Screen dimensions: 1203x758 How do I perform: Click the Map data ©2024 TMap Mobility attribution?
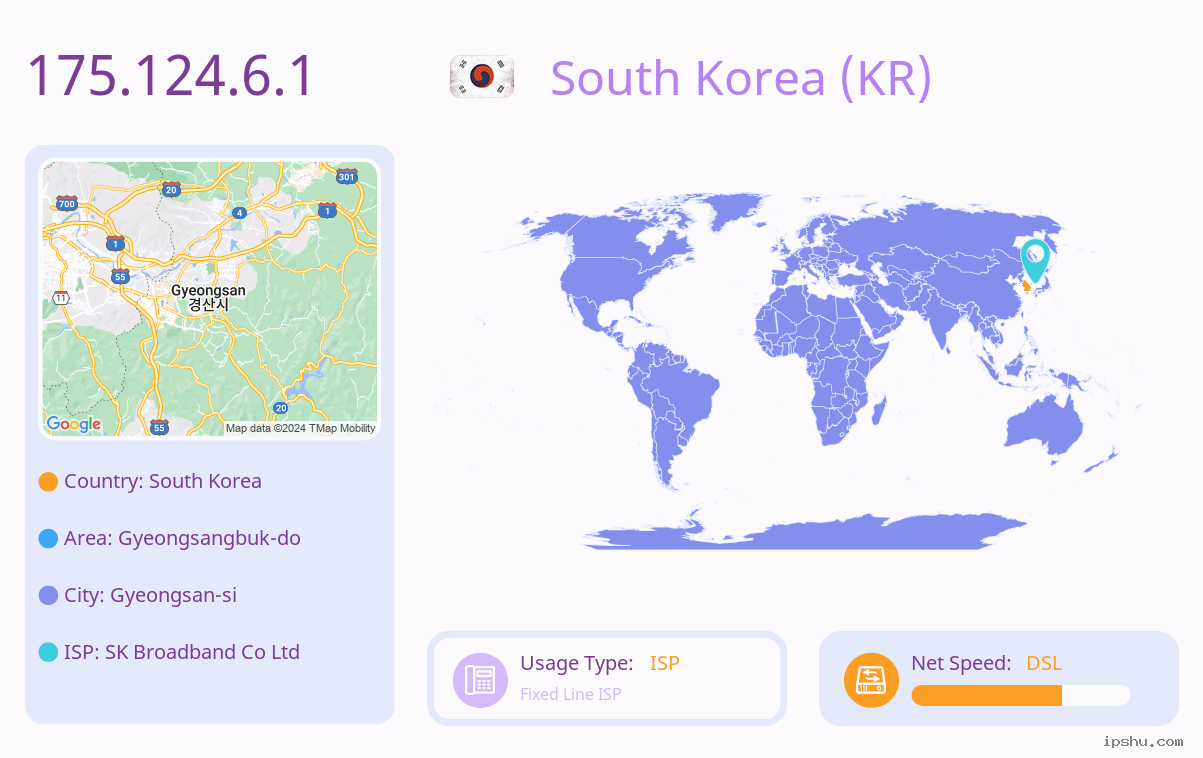point(301,428)
